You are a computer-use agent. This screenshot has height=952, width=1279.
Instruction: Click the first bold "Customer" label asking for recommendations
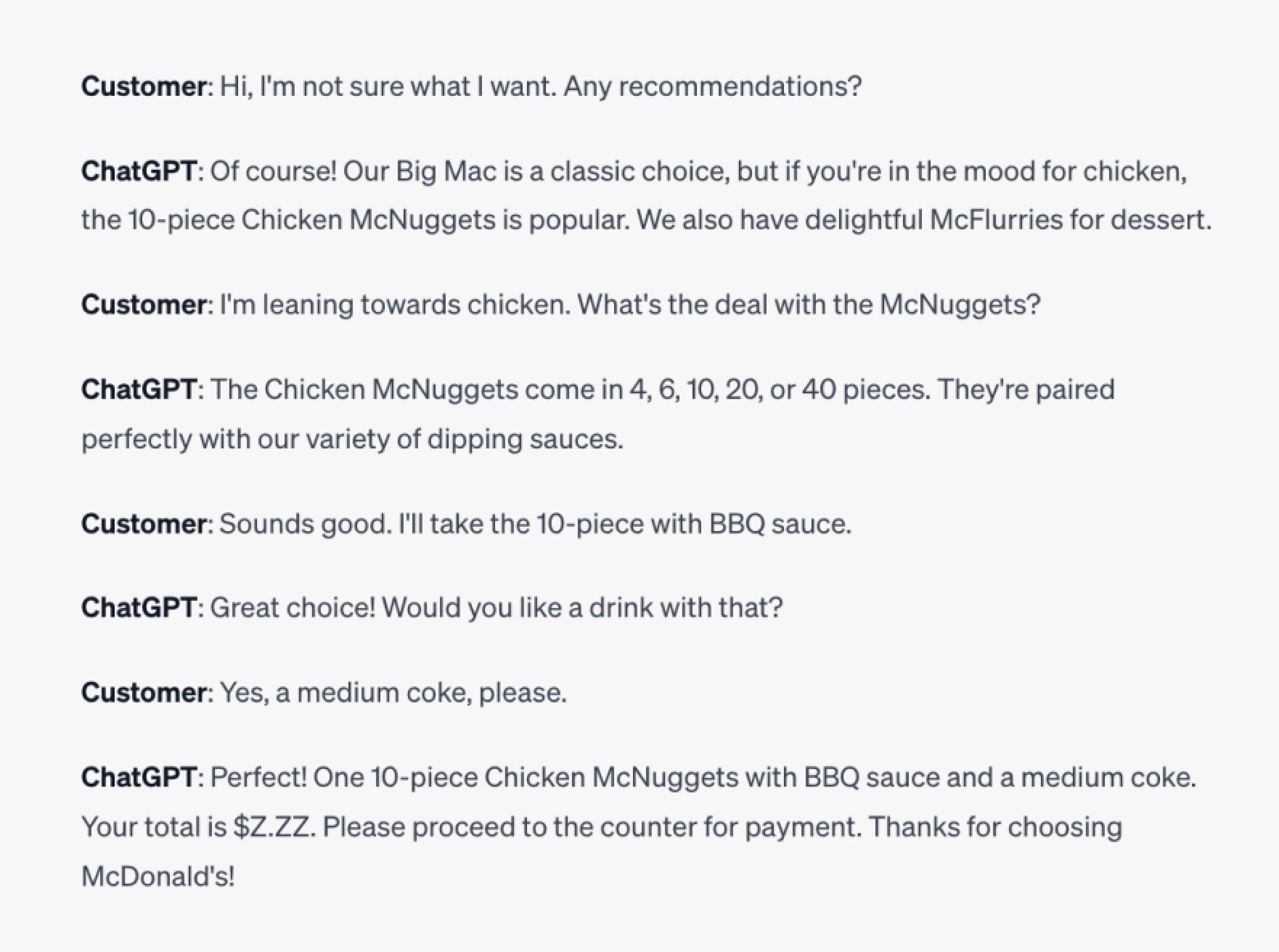click(x=143, y=86)
